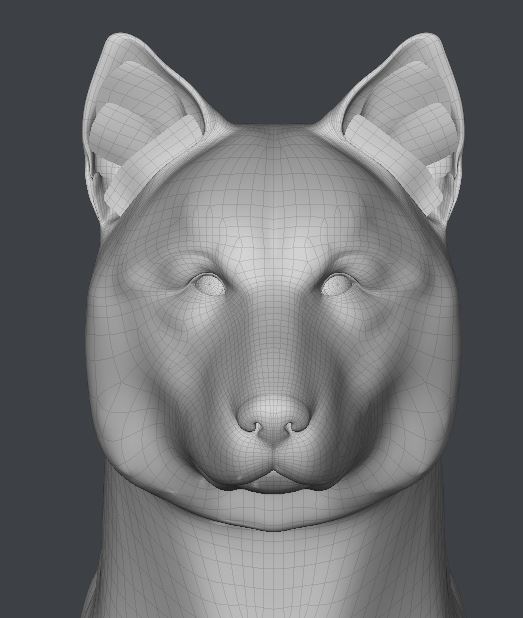Select the left cheek fluff mesh
The width and height of the screenshot is (523, 618).
pyautogui.click(x=130, y=394)
